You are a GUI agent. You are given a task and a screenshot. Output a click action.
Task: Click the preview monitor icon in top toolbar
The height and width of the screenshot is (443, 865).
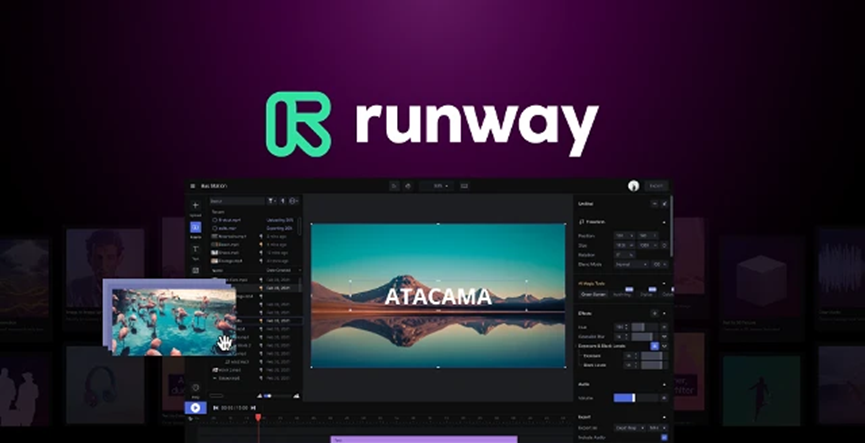pyautogui.click(x=464, y=186)
